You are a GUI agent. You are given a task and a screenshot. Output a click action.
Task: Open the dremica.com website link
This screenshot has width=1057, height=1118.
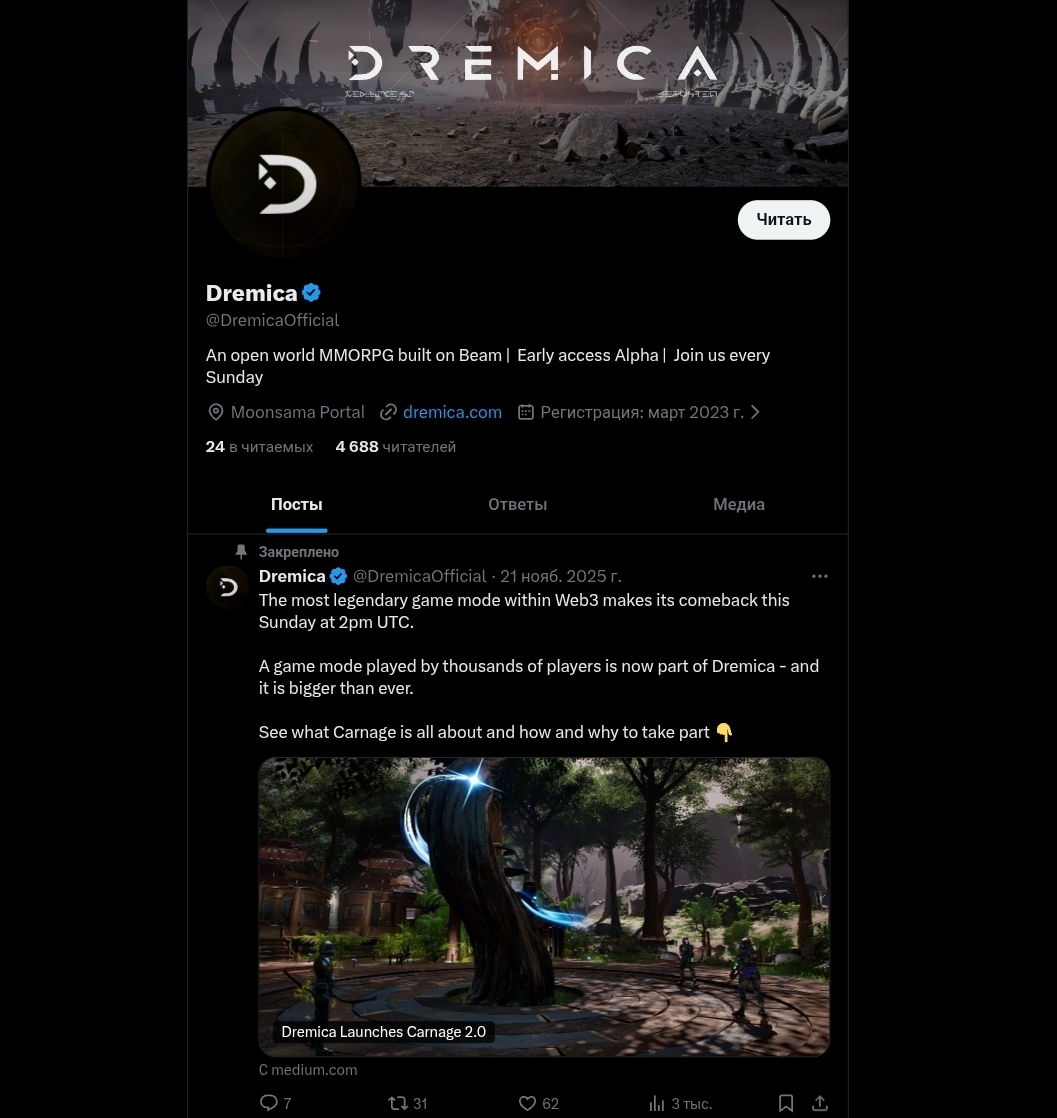(452, 412)
